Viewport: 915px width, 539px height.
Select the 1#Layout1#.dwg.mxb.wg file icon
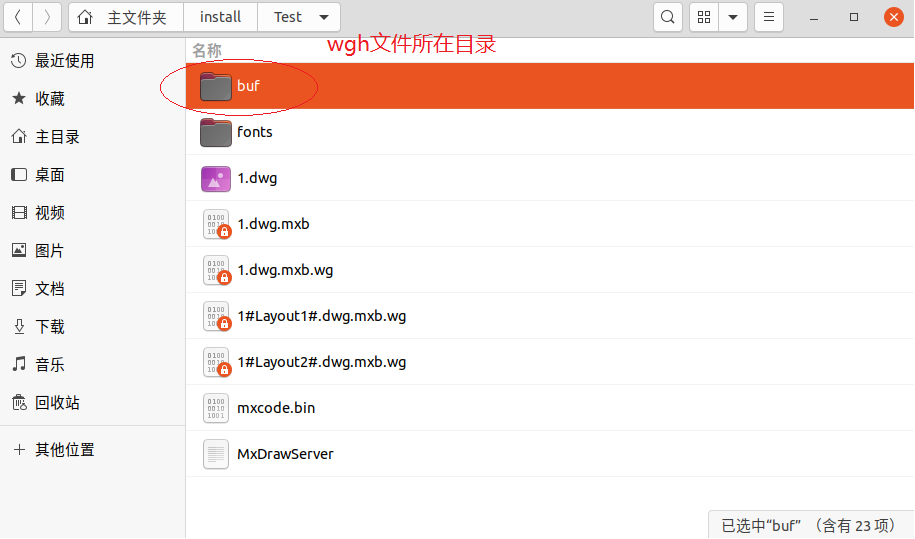click(216, 317)
